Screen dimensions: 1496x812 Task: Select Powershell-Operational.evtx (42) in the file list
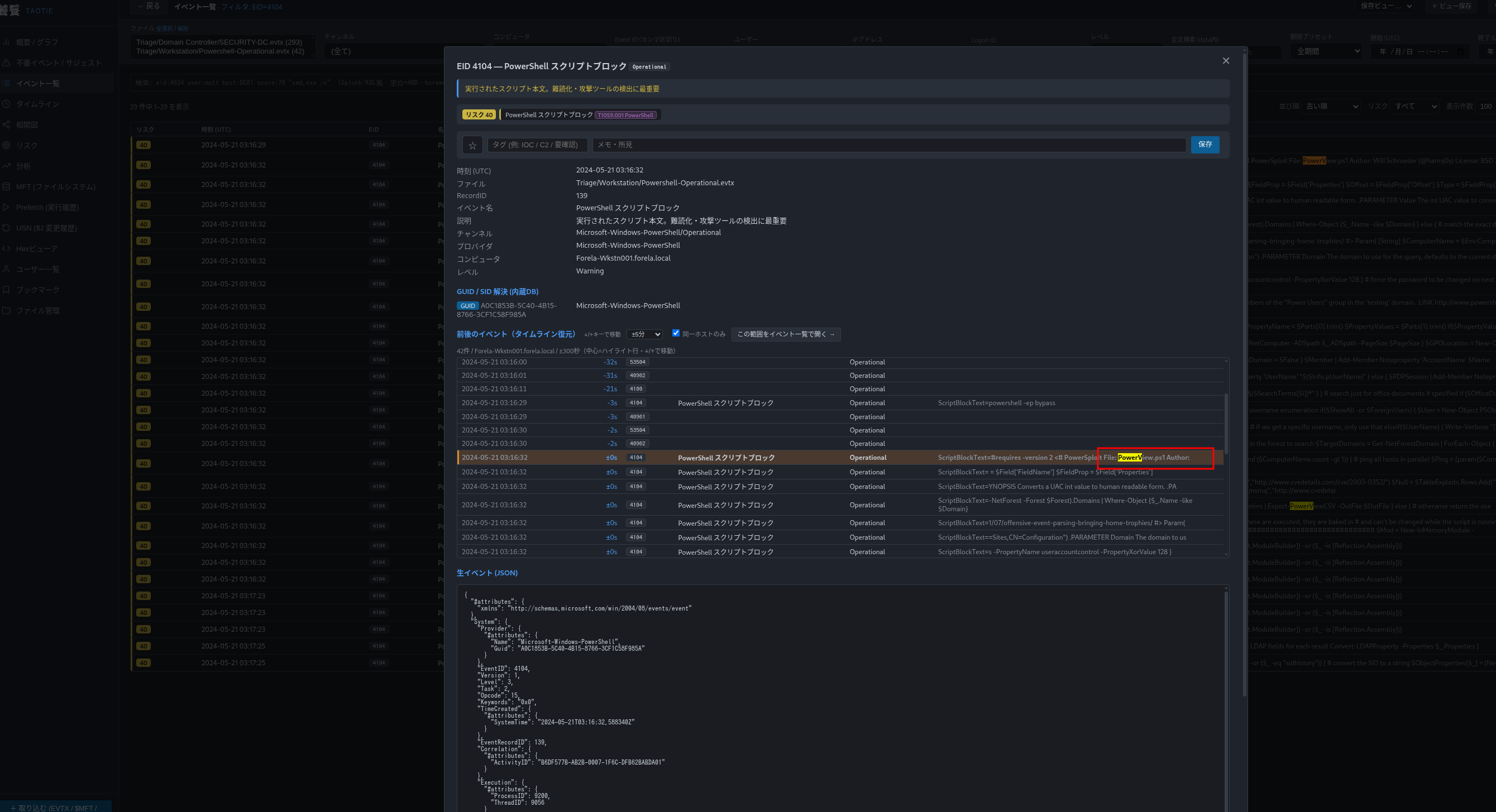220,51
